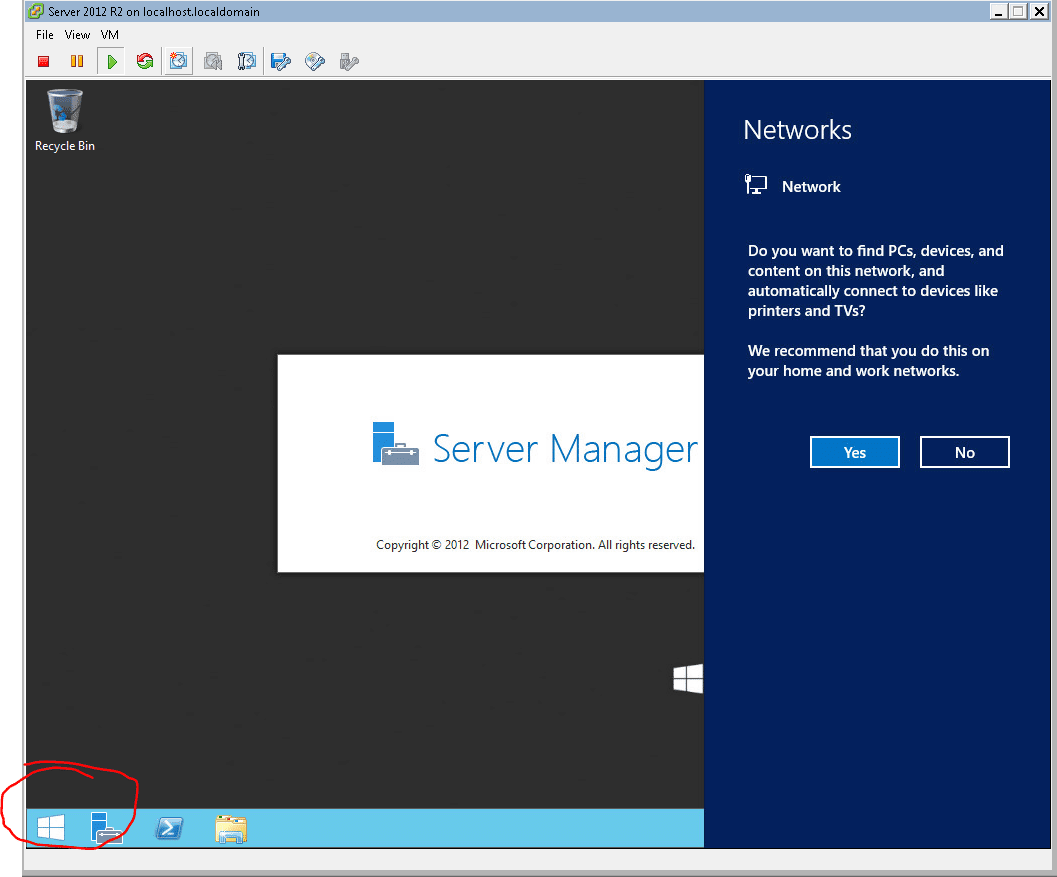Take a snapshot with the clock-star icon
Screen dimensions: 1057x877
click(178, 62)
